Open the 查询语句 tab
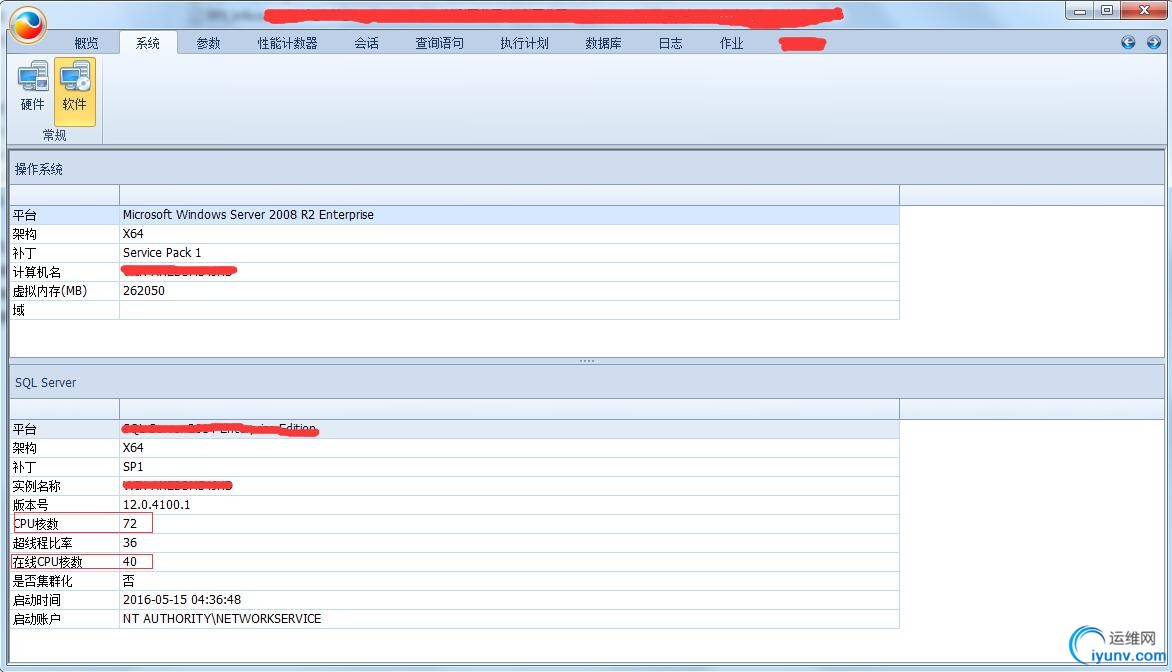Image resolution: width=1172 pixels, height=672 pixels. pos(440,43)
